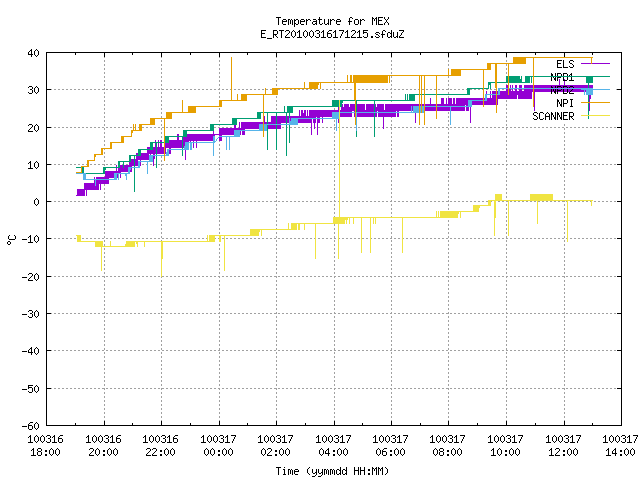Click the x-axis tick '100317 04:00'
Screen dimensions: 640x480
point(333,446)
